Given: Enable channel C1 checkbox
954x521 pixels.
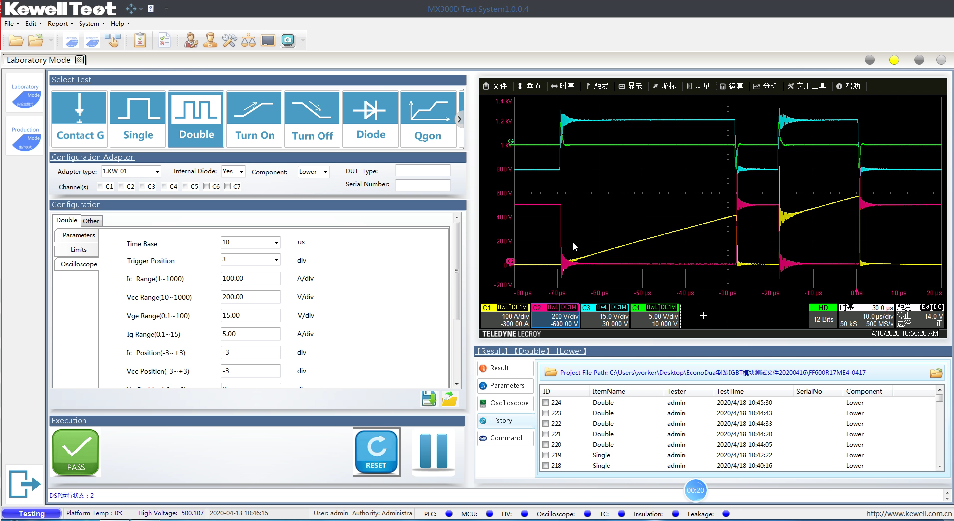Looking at the screenshot, I should [98, 186].
